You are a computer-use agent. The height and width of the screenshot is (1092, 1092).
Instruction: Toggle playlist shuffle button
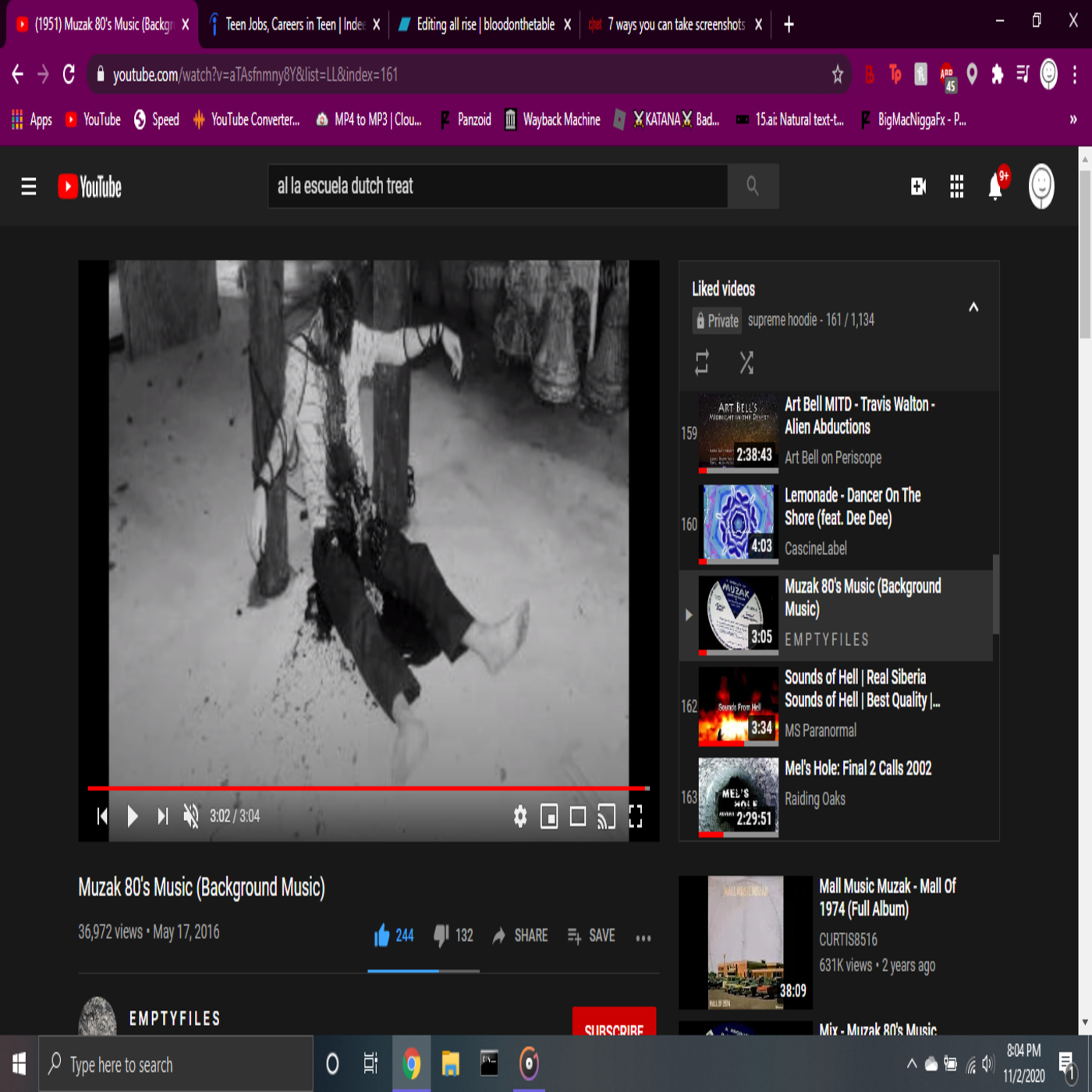(746, 362)
